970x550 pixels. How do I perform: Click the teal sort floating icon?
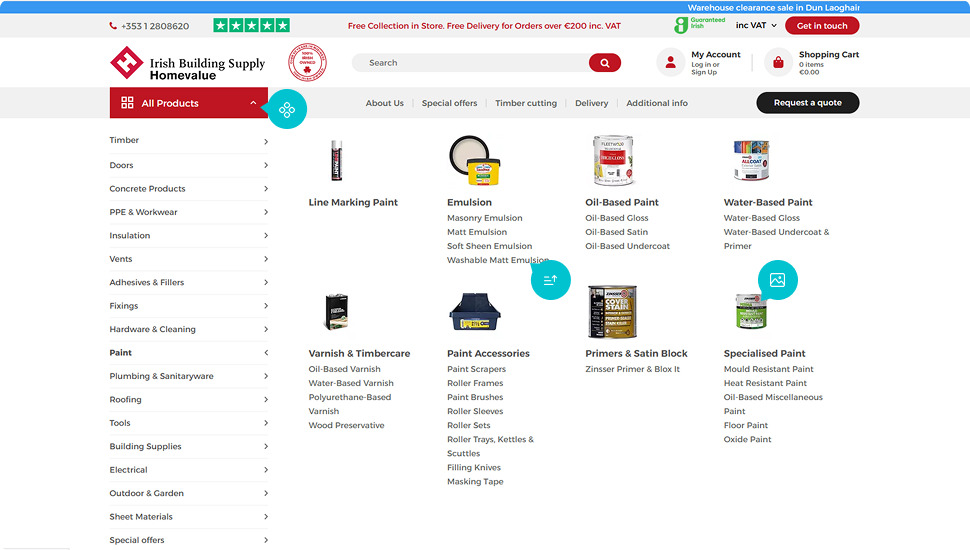pyautogui.click(x=550, y=280)
